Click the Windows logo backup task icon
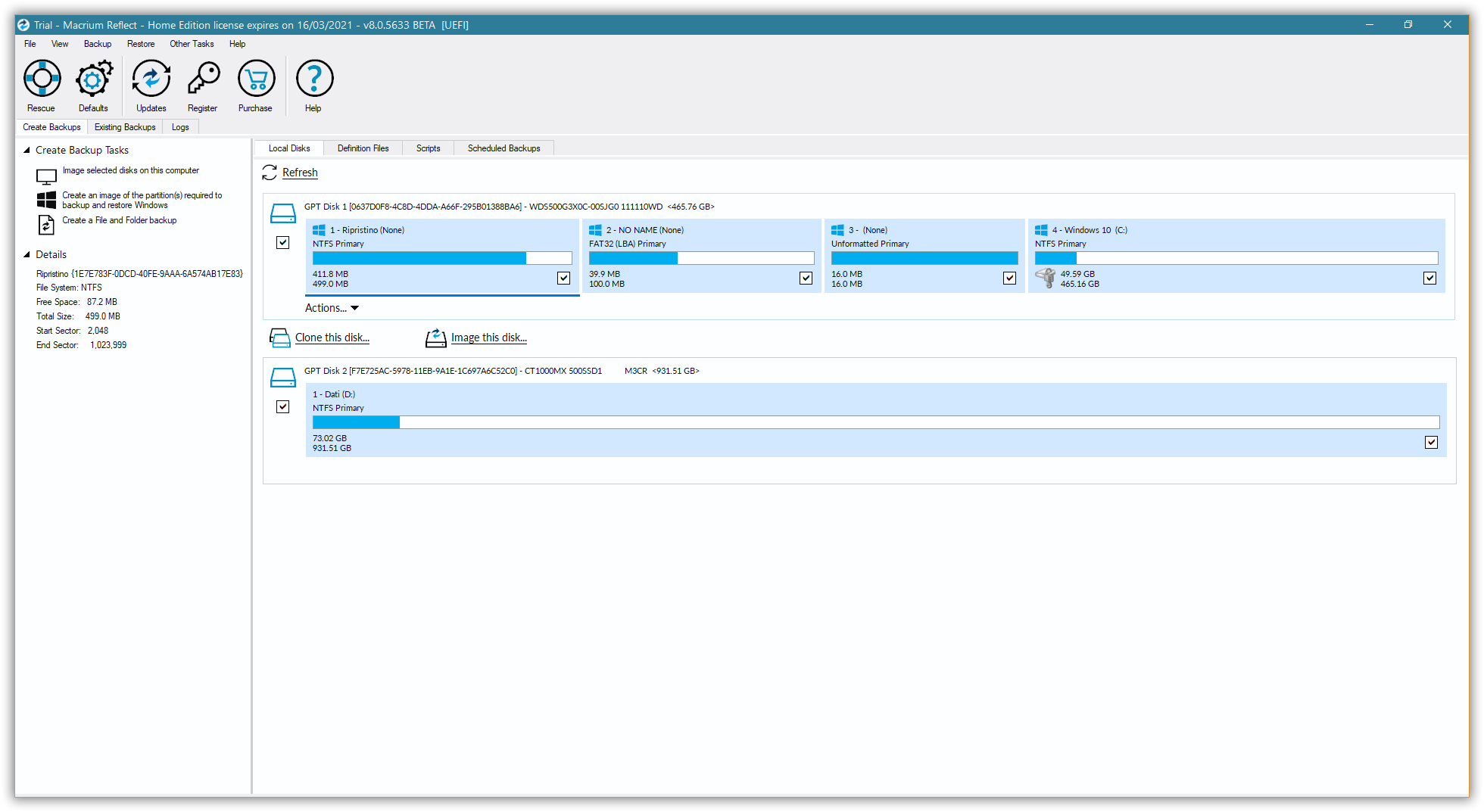The width and height of the screenshot is (1484, 812). pos(46,200)
